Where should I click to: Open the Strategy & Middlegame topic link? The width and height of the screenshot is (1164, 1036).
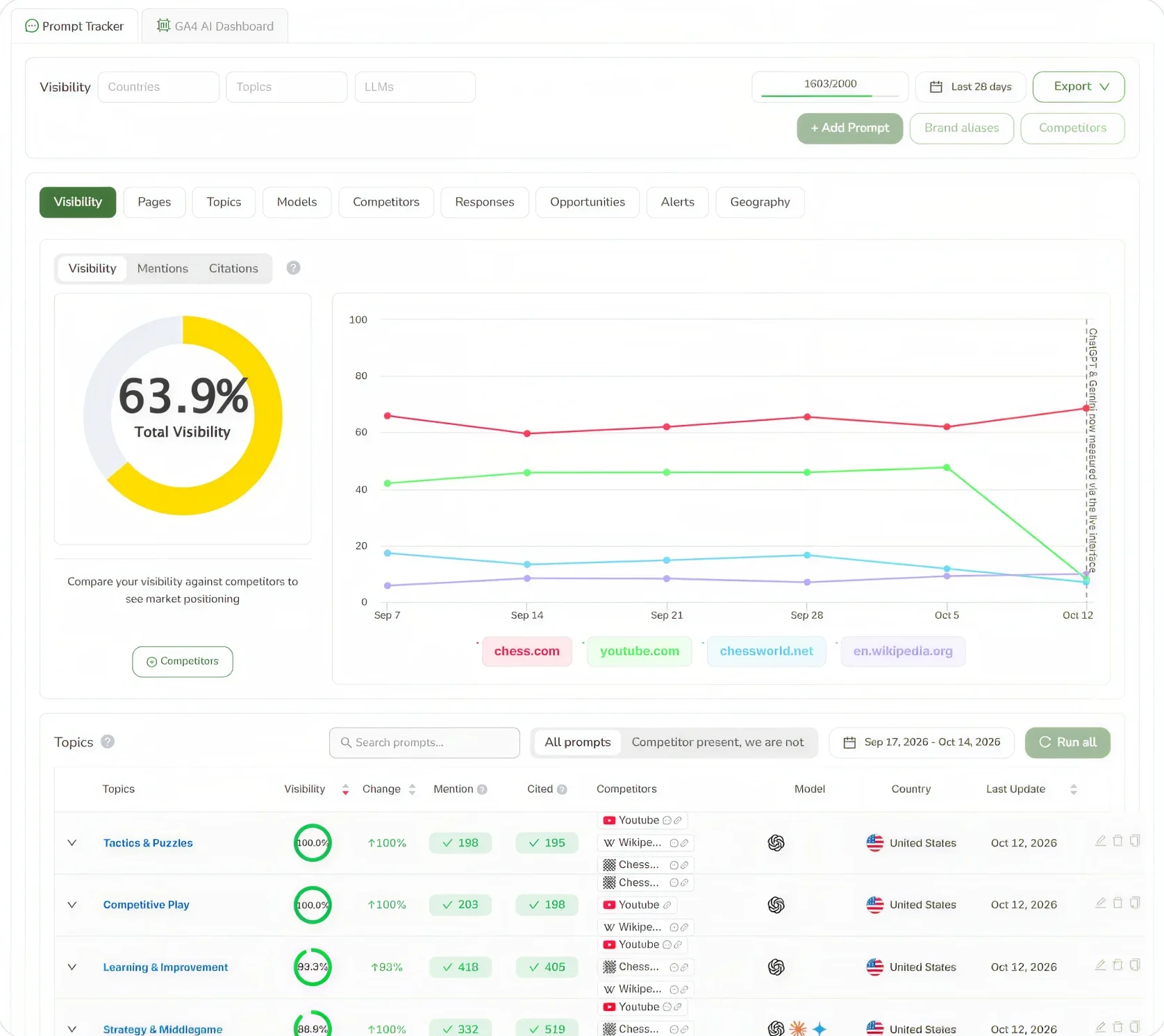click(x=163, y=1029)
